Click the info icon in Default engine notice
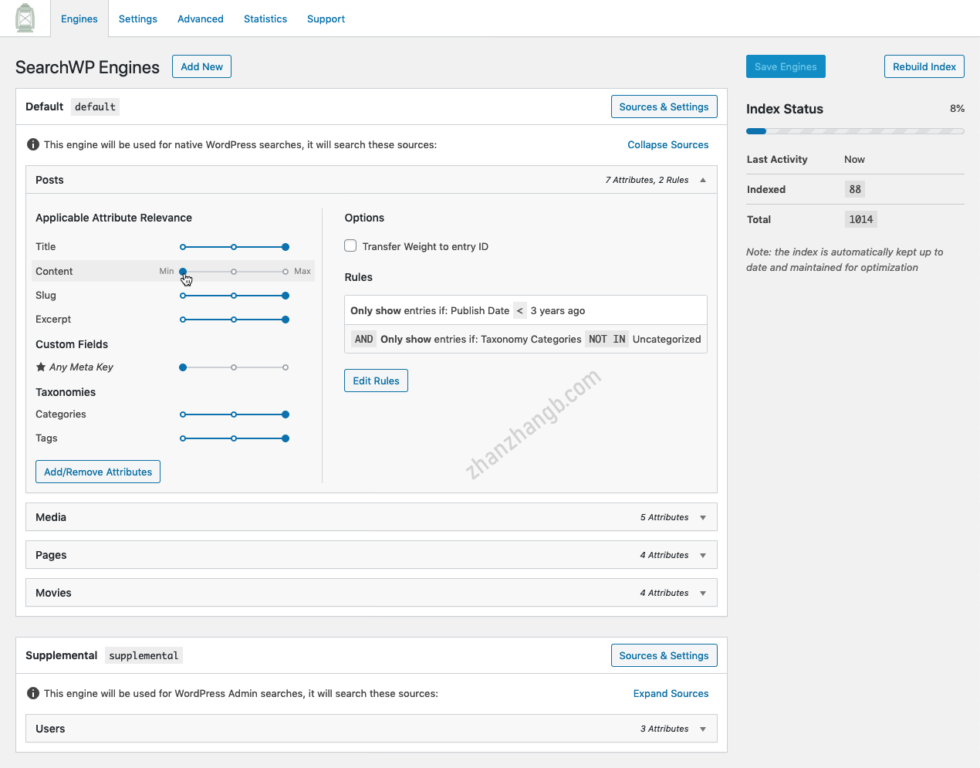 point(33,145)
